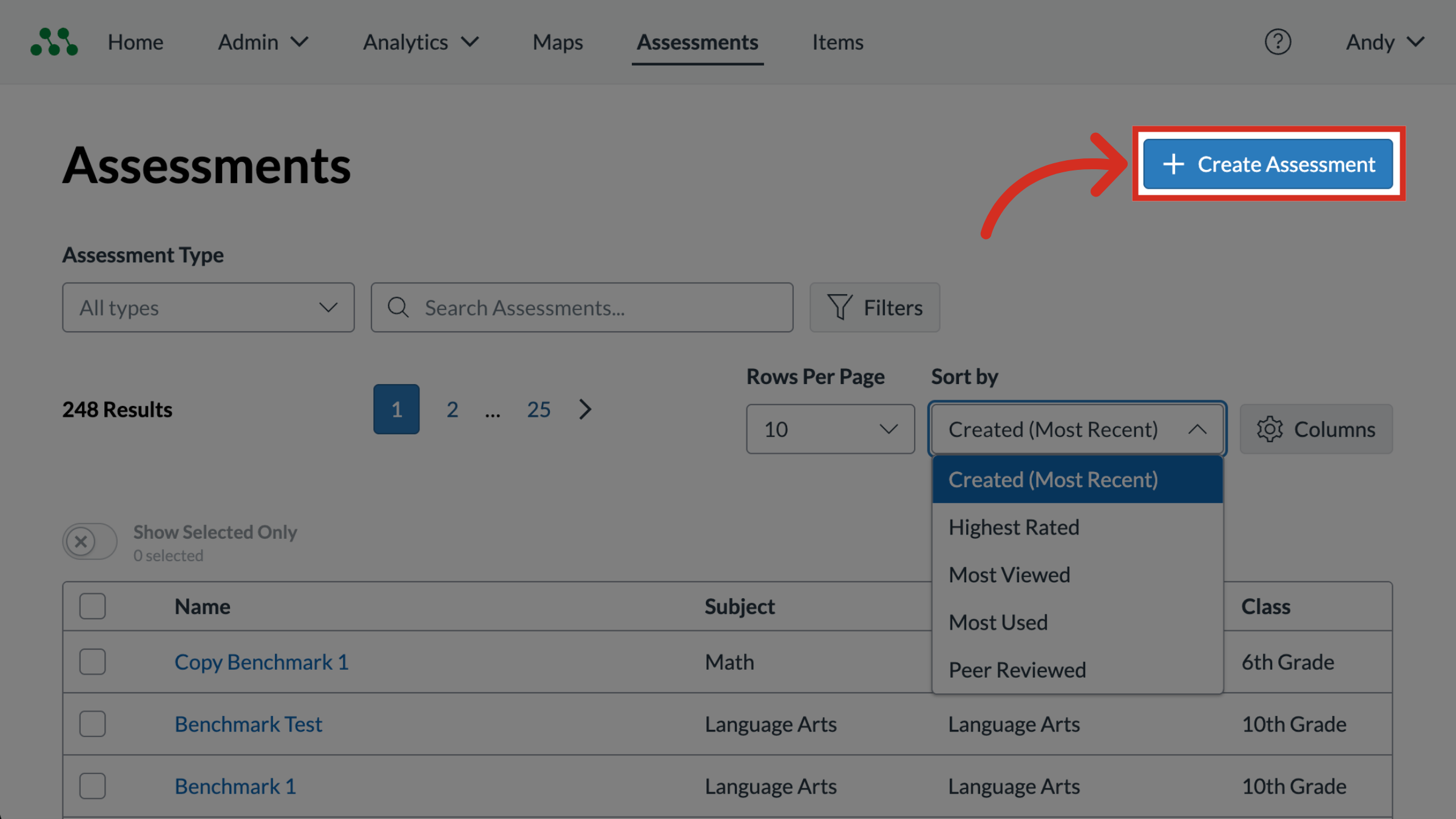Open the help question mark icon
Viewport: 1456px width, 819px height.
point(1278,42)
